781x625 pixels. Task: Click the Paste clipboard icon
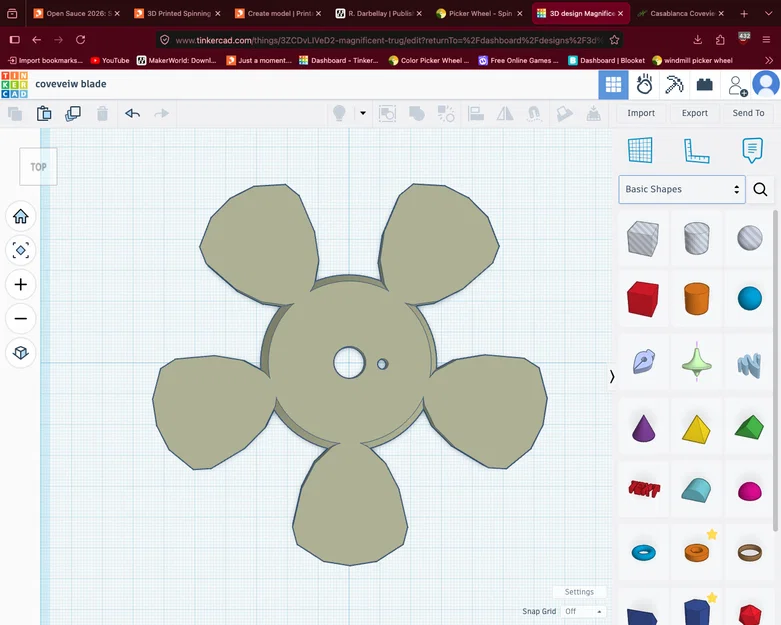tap(44, 114)
